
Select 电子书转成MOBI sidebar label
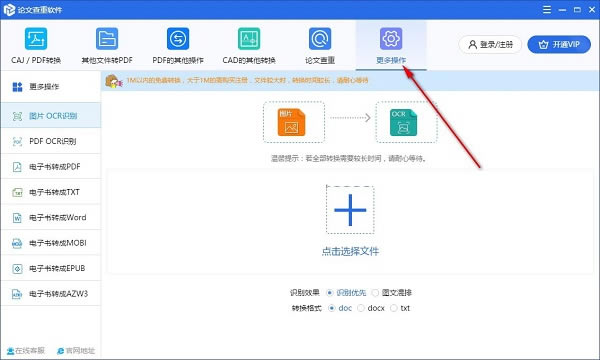(x=58, y=243)
